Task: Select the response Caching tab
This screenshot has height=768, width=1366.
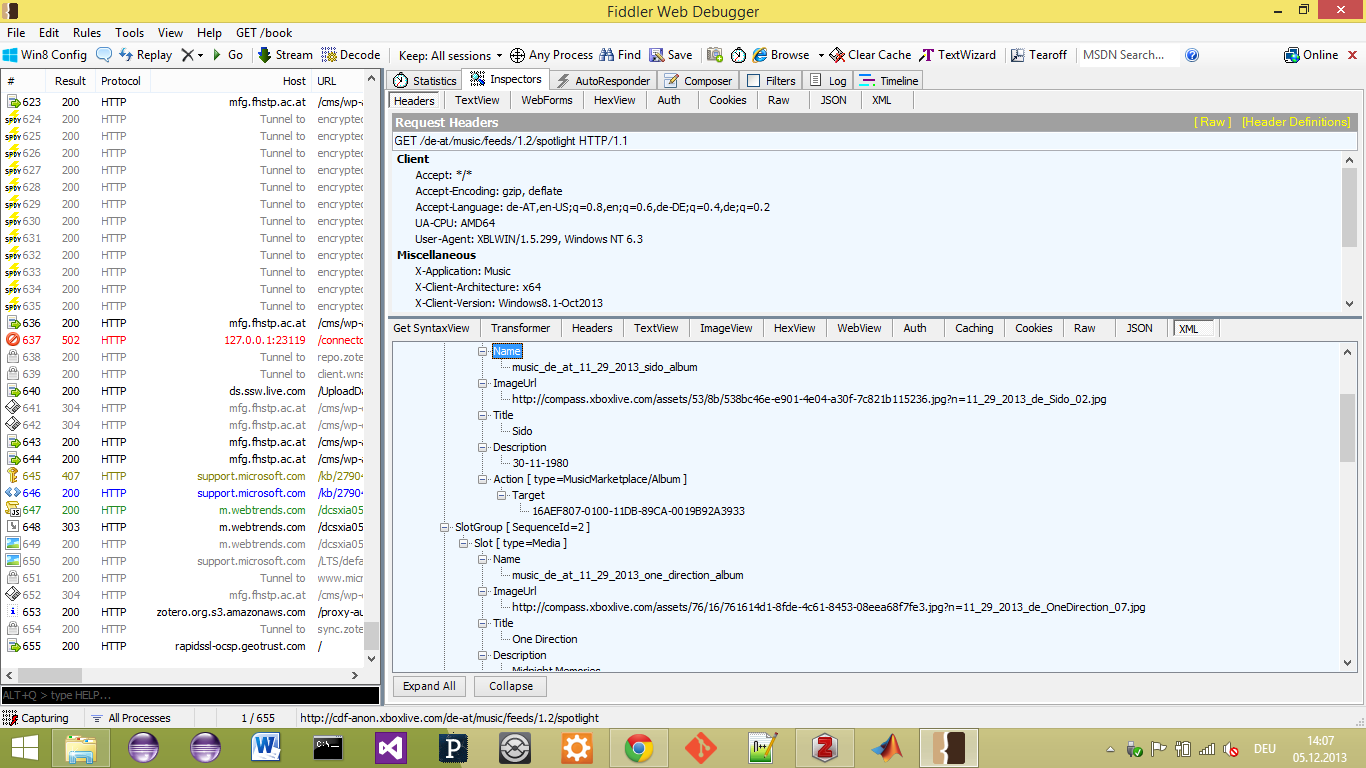Action: tap(974, 328)
